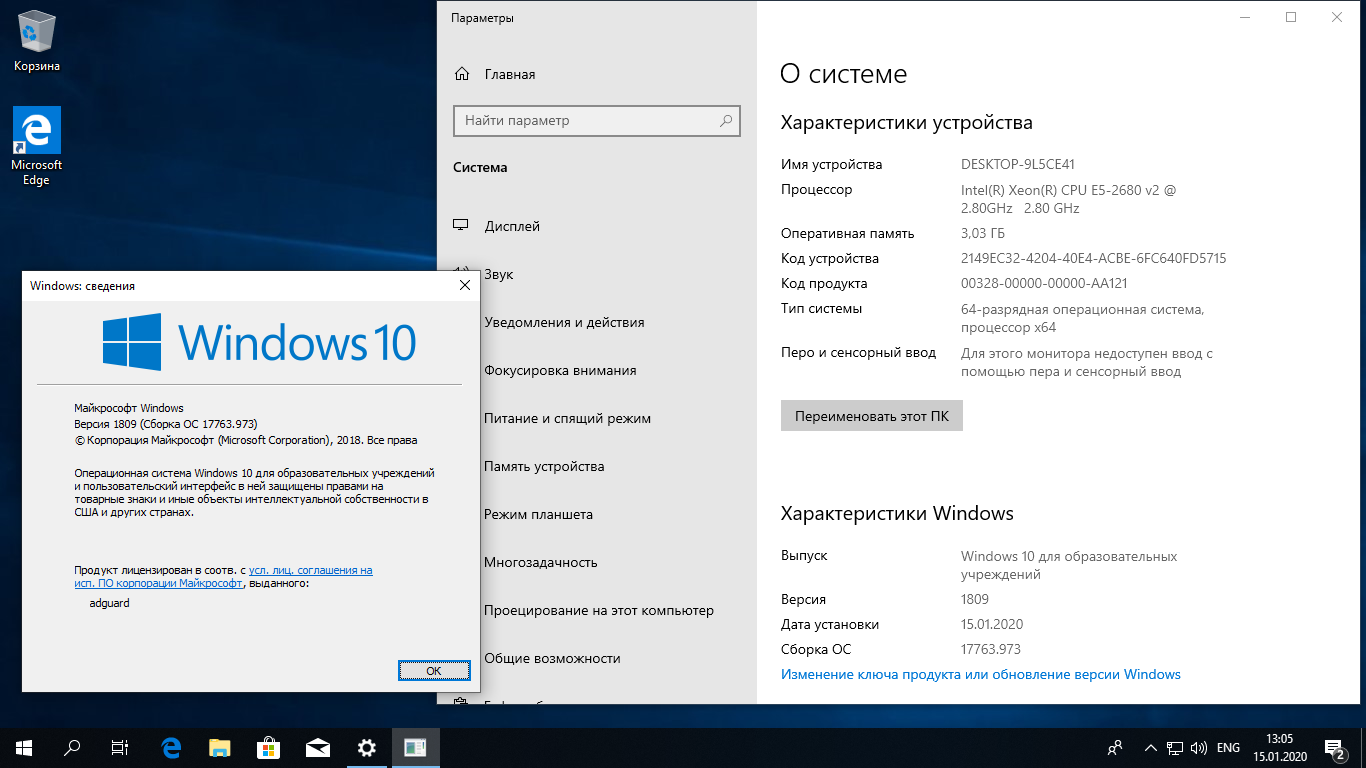1366x768 pixels.
Task: Open taskbar search magnifier
Action: [72, 747]
